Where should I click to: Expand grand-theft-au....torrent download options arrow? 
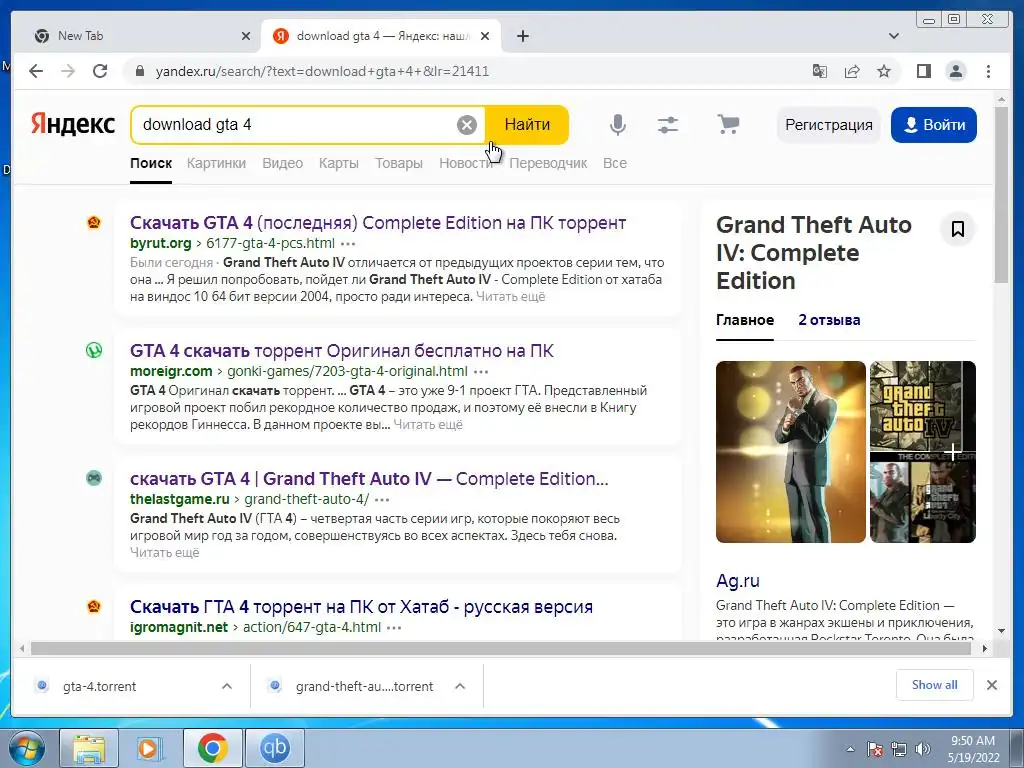click(x=460, y=686)
